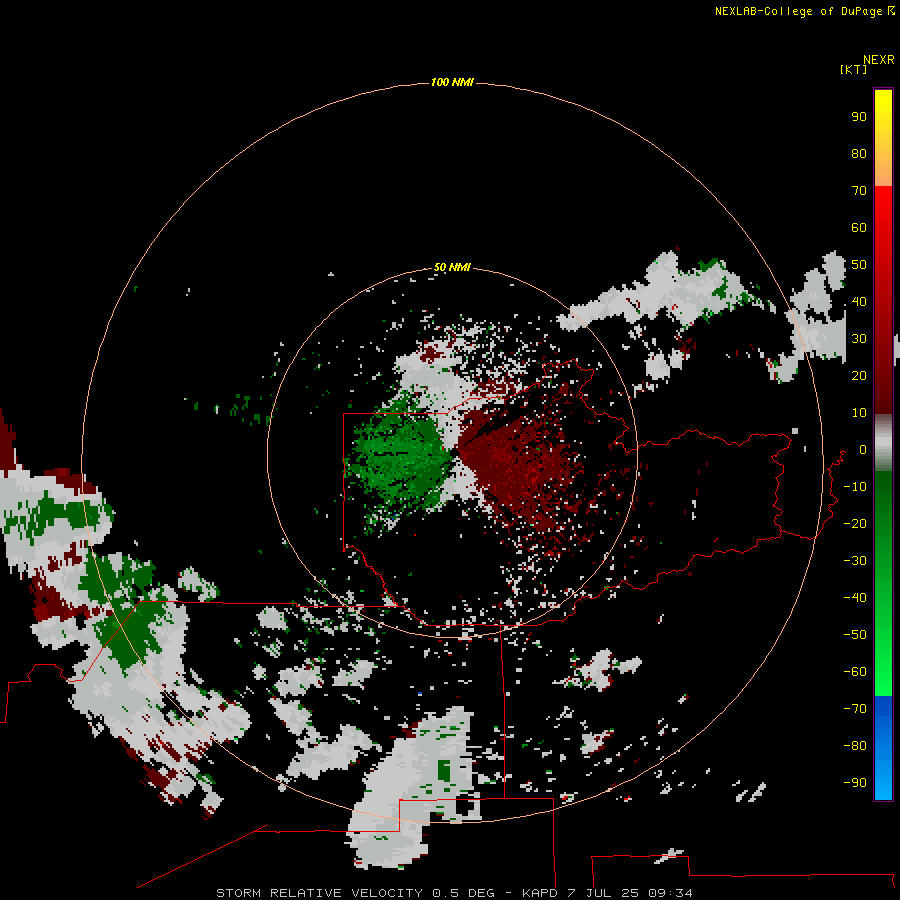Click the 20 value on the velocity scale

point(859,376)
